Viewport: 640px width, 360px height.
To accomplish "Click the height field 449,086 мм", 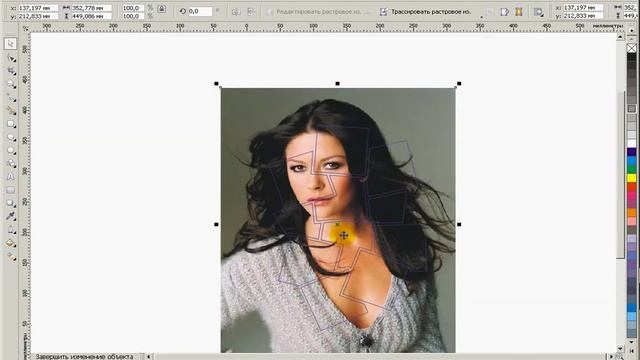I will pyautogui.click(x=92, y=16).
